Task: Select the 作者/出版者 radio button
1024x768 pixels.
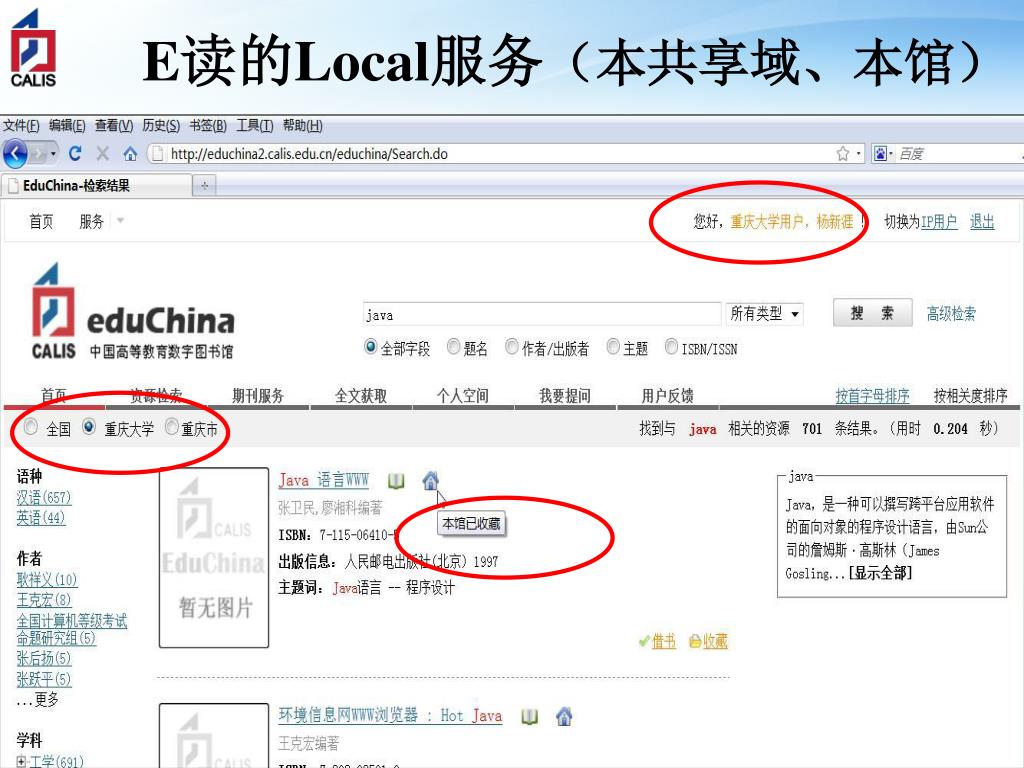Action: pyautogui.click(x=512, y=347)
